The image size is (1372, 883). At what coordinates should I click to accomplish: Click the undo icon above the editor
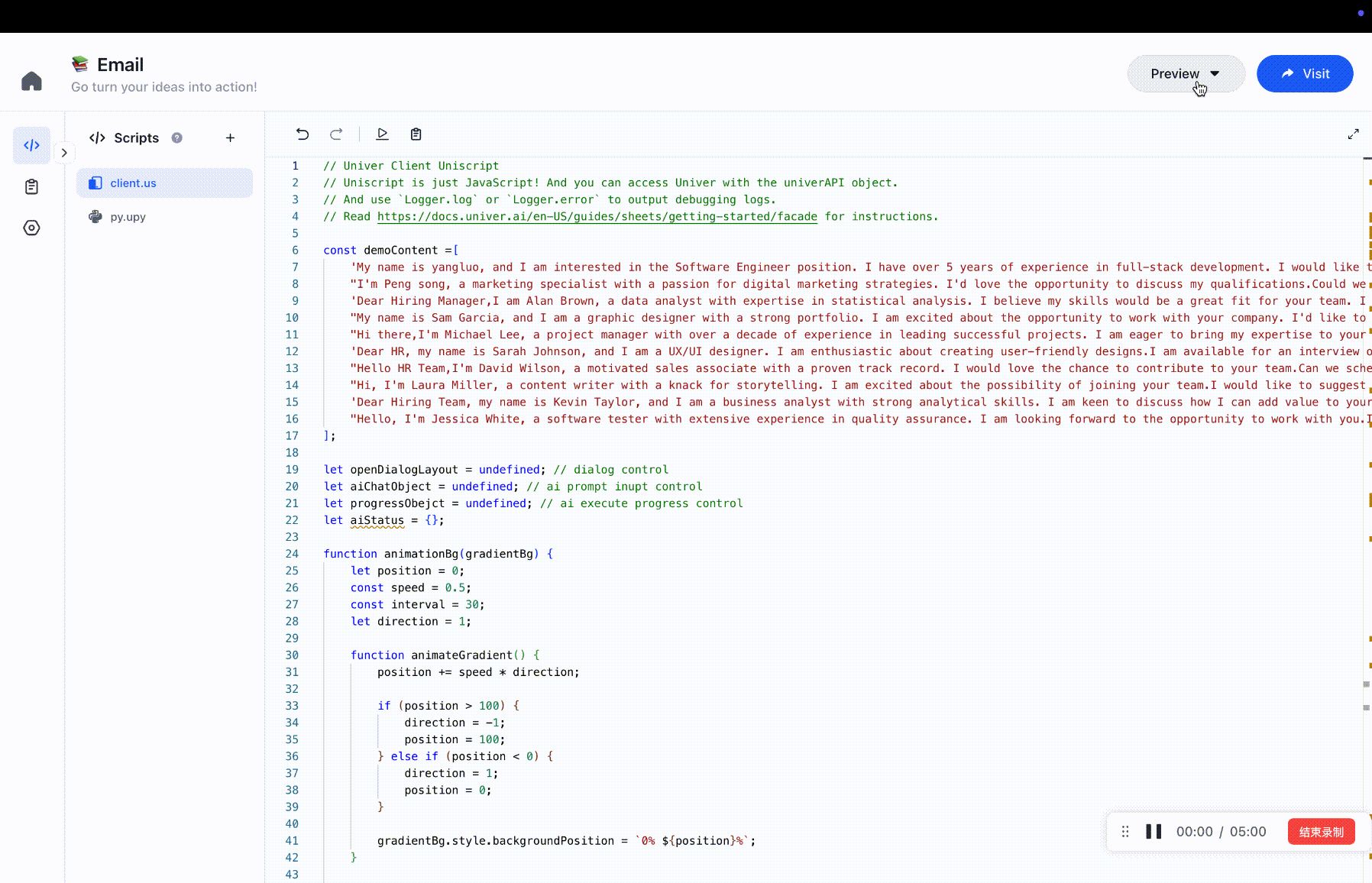pos(303,134)
